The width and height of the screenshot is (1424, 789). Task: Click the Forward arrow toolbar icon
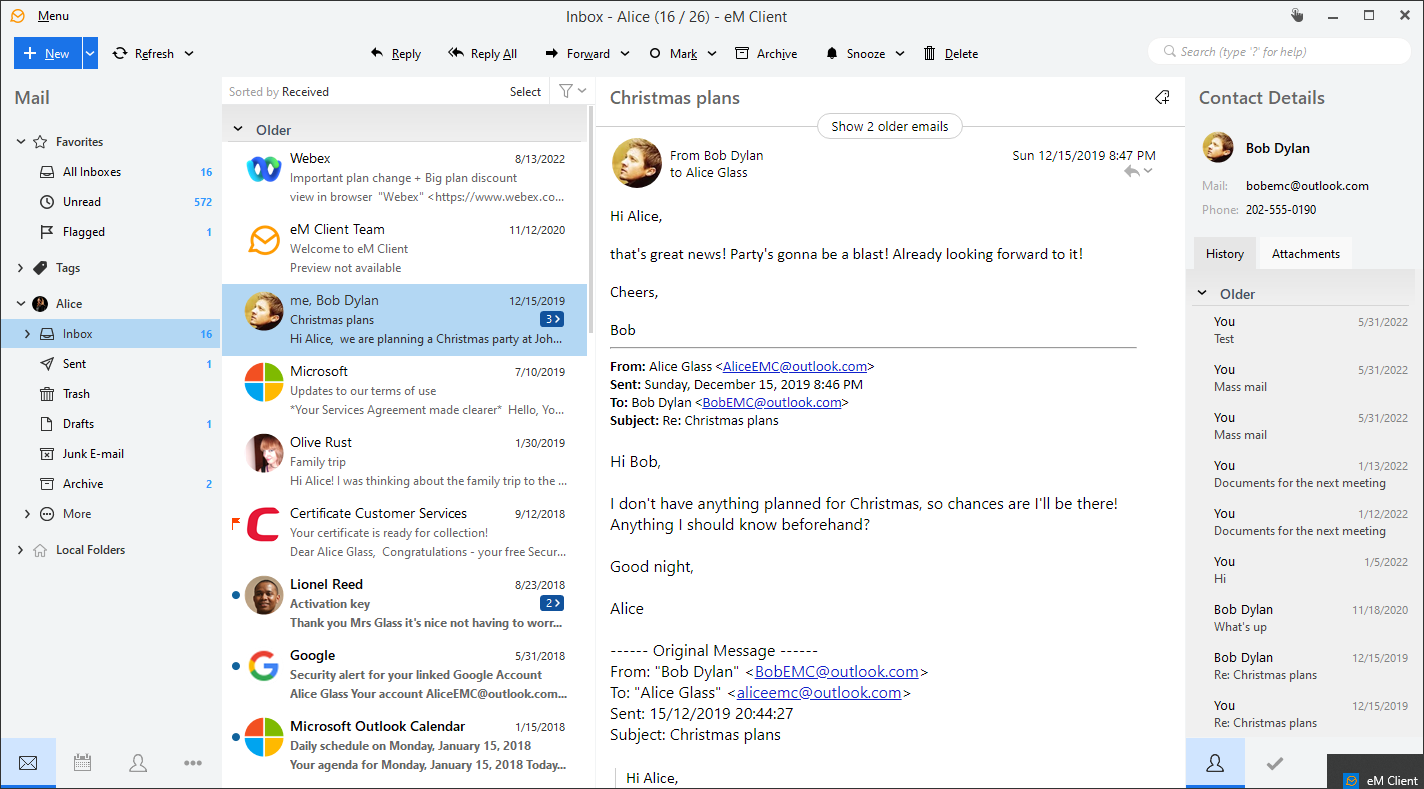click(x=552, y=54)
